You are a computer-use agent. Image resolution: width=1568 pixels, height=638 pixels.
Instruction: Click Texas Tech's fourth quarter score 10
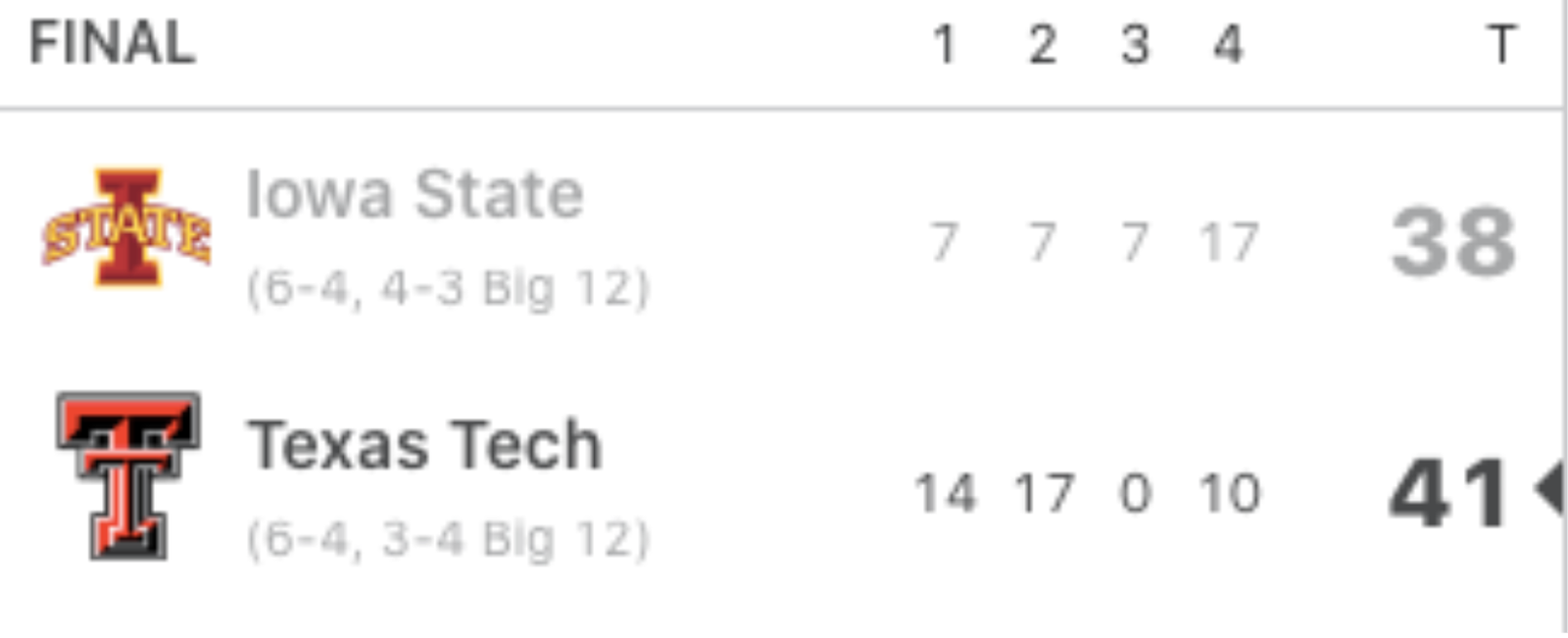click(x=1230, y=493)
